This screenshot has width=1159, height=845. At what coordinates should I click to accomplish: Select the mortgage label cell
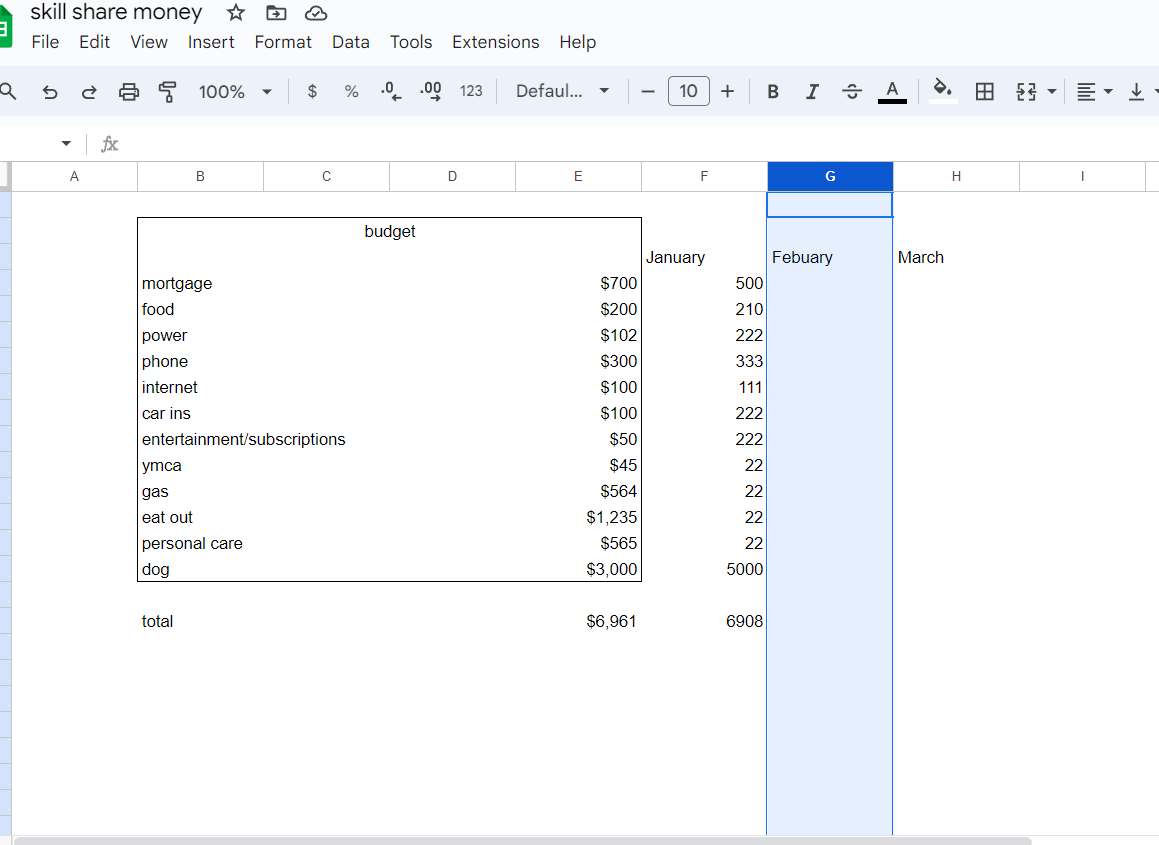pyautogui.click(x=200, y=283)
